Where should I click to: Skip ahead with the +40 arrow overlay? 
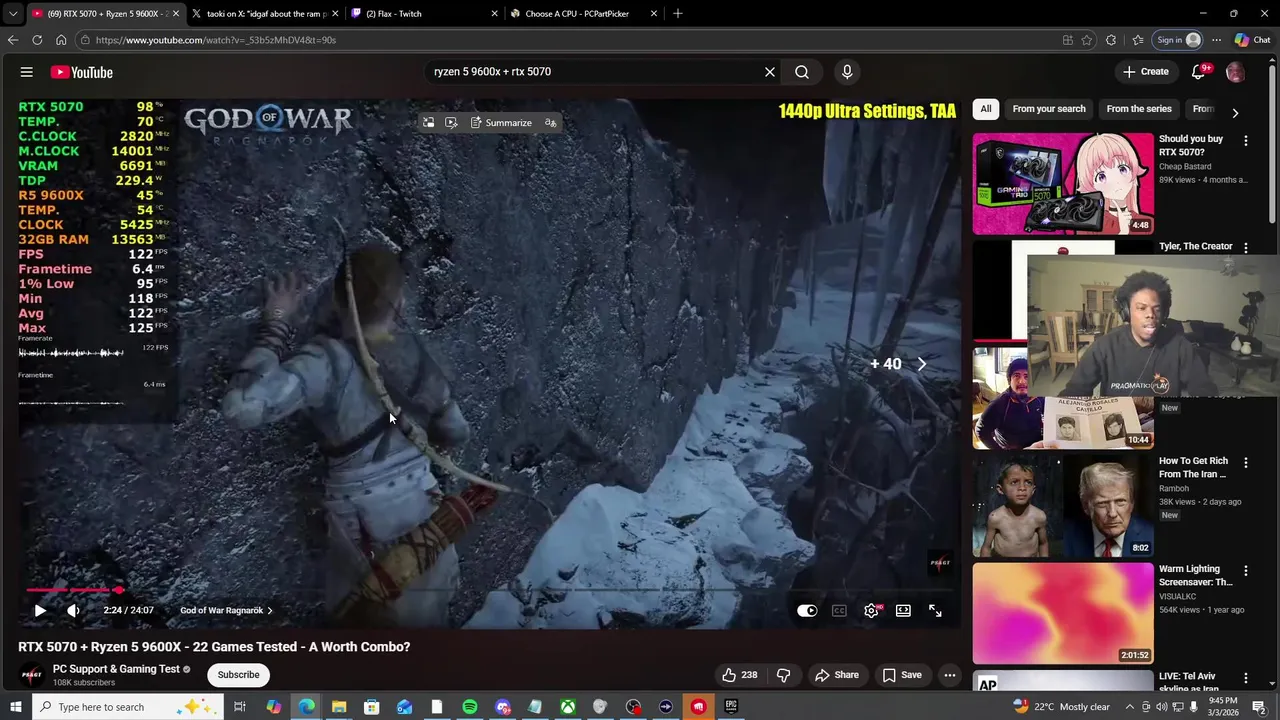898,364
